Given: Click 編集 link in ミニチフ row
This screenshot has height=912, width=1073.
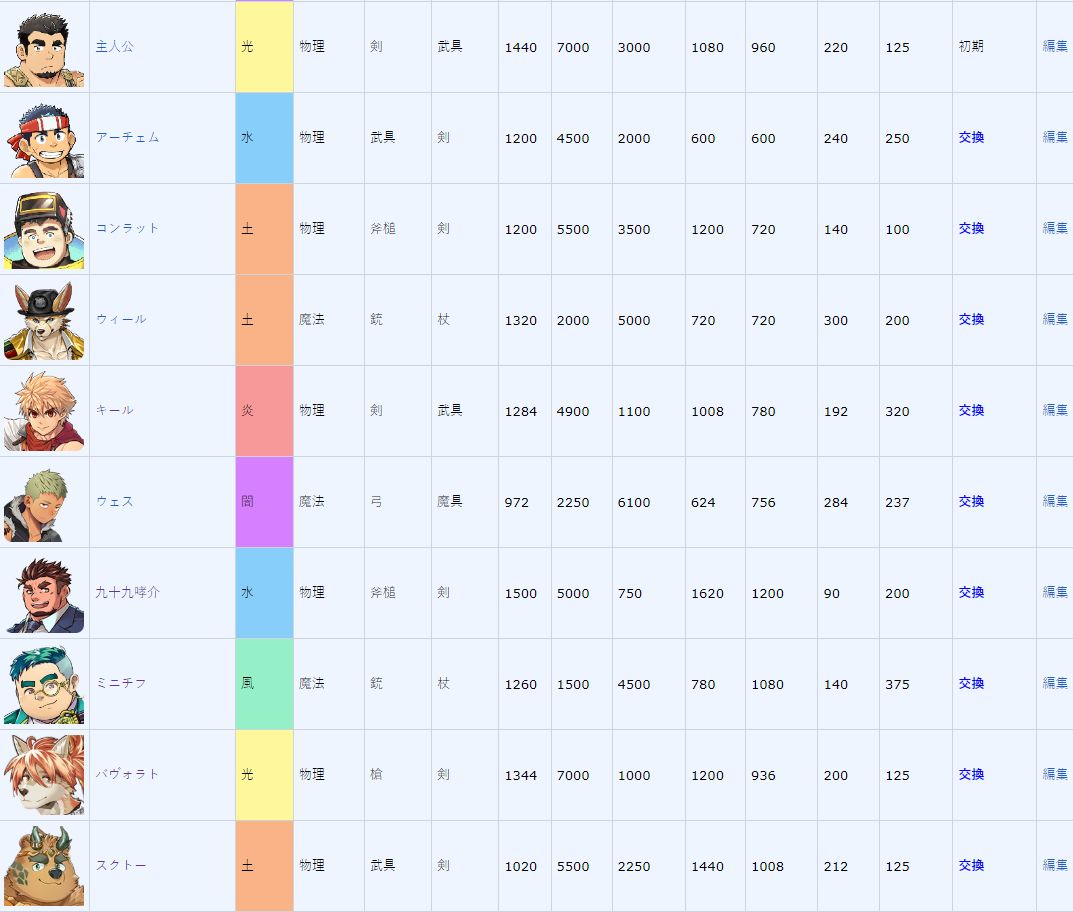Looking at the screenshot, I should pyautogui.click(x=1055, y=683).
